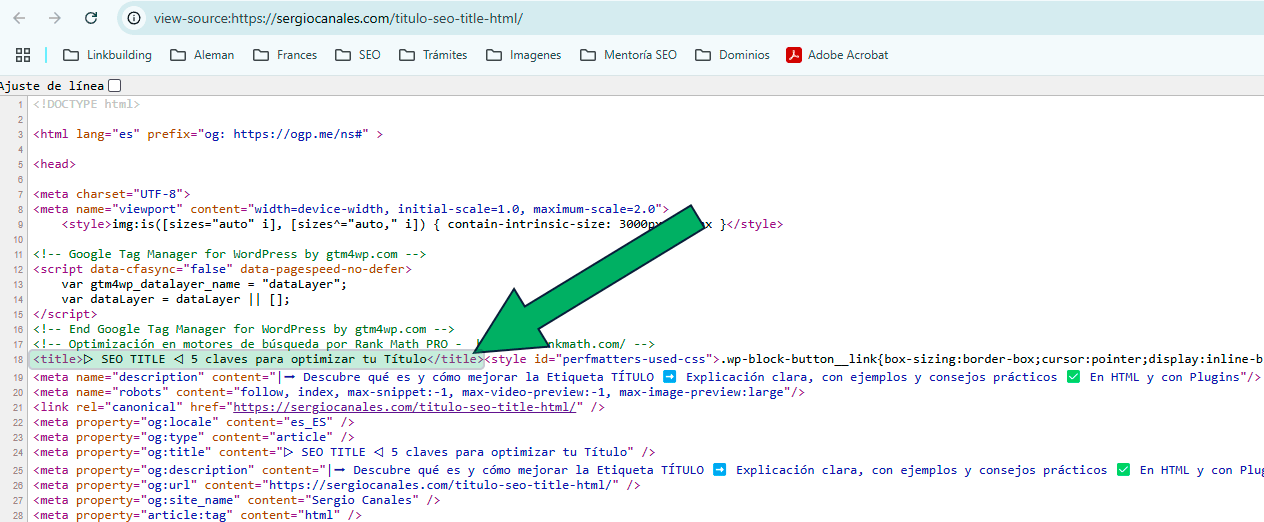The image size is (1264, 522).
Task: Open the Dominios bookmark folder
Action: [732, 55]
